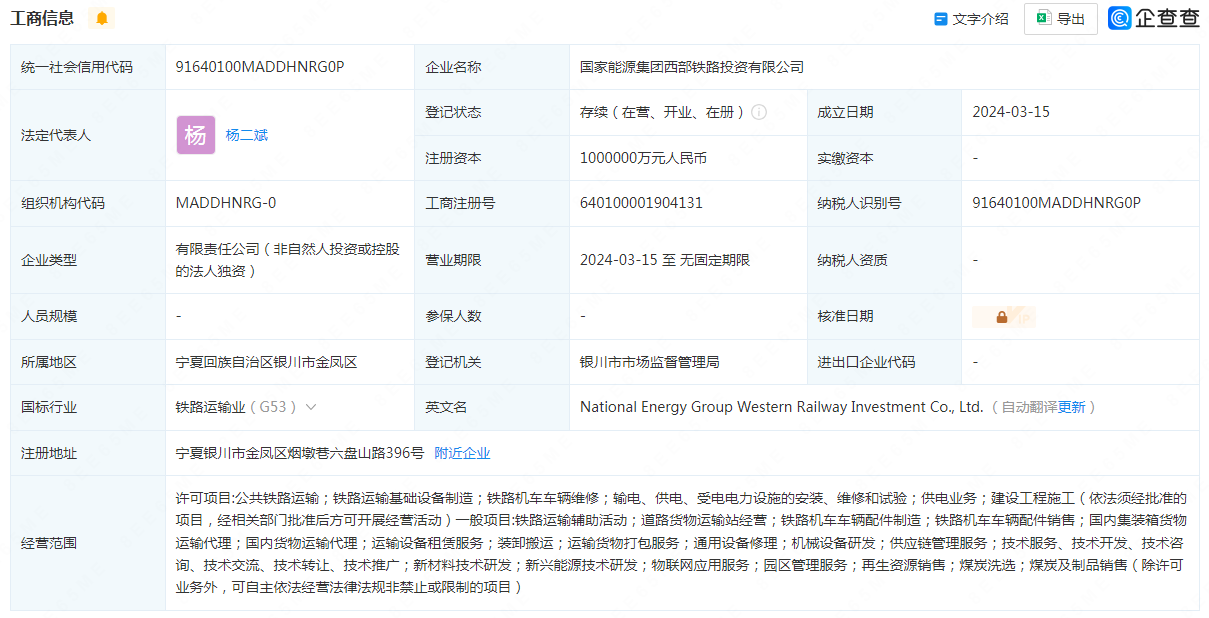1209x618 pixels.
Task: Select the business scope paragraph text
Action: pos(681,543)
